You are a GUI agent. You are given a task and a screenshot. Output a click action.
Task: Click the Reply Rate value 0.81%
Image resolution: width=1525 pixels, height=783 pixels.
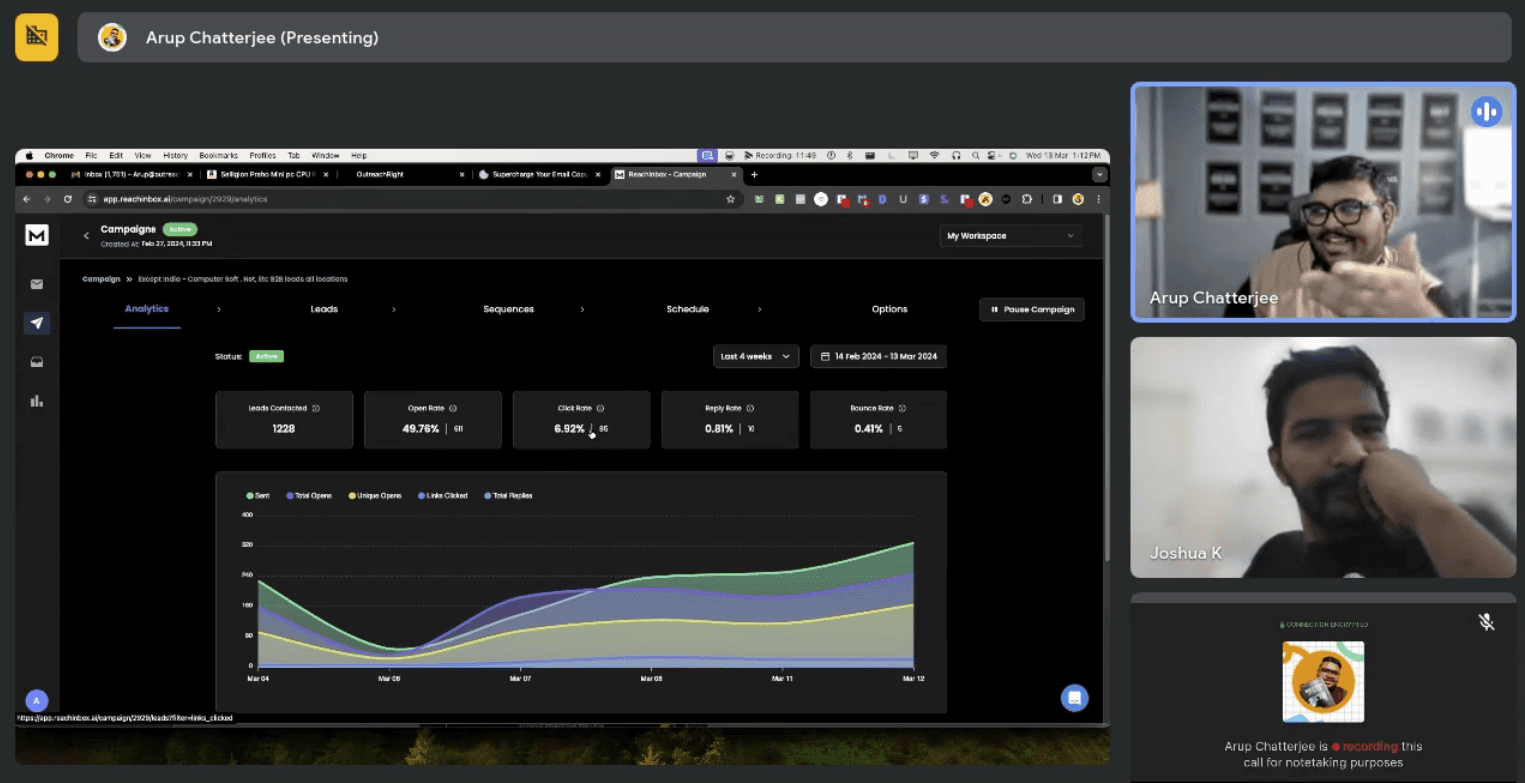point(718,429)
